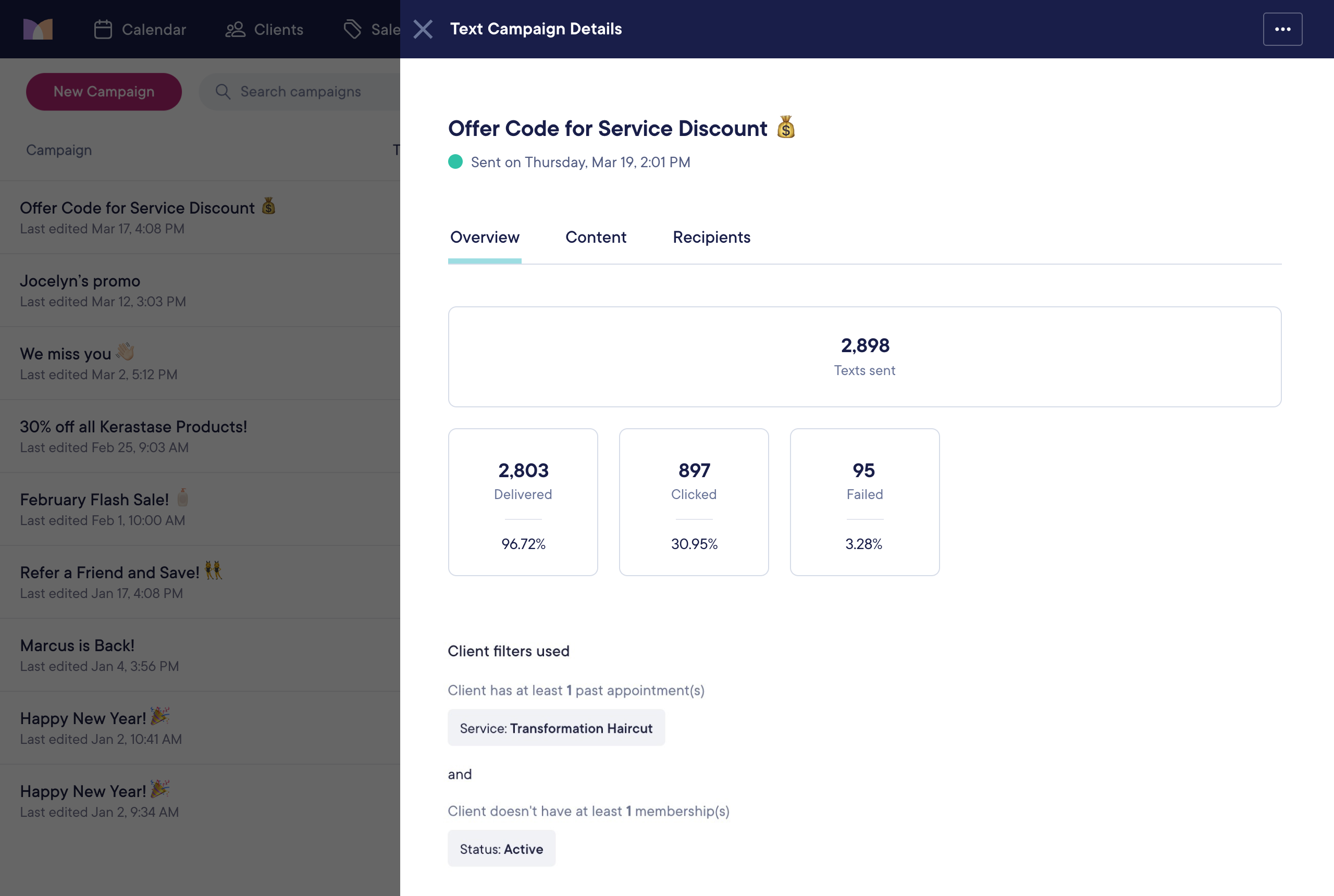Open the Marcus is Back! campaign
Image resolution: width=1334 pixels, height=896 pixels.
click(77, 646)
